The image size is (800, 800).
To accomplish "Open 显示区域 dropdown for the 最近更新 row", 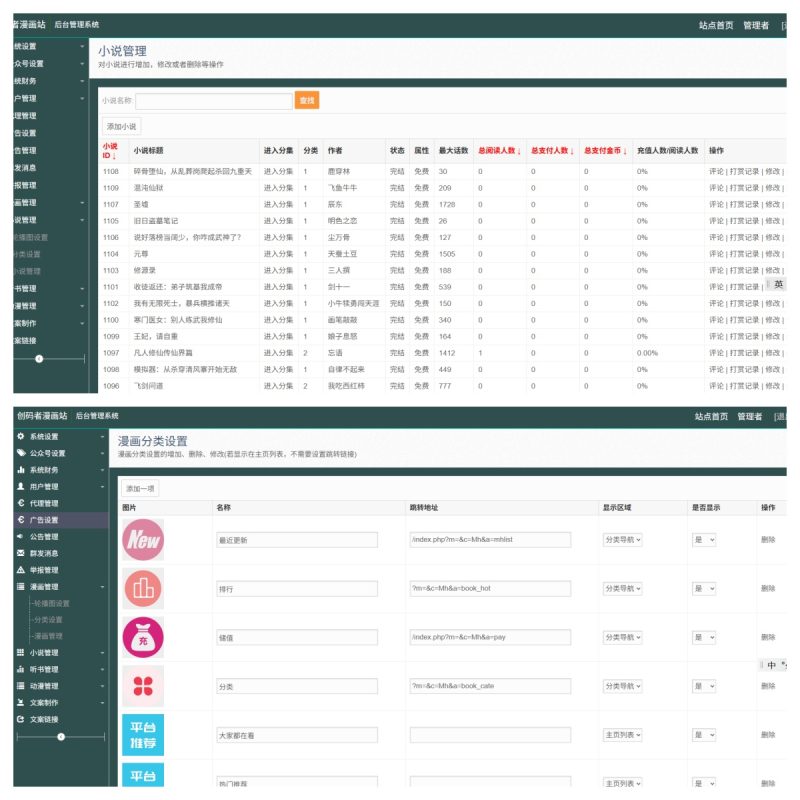I will (x=622, y=539).
